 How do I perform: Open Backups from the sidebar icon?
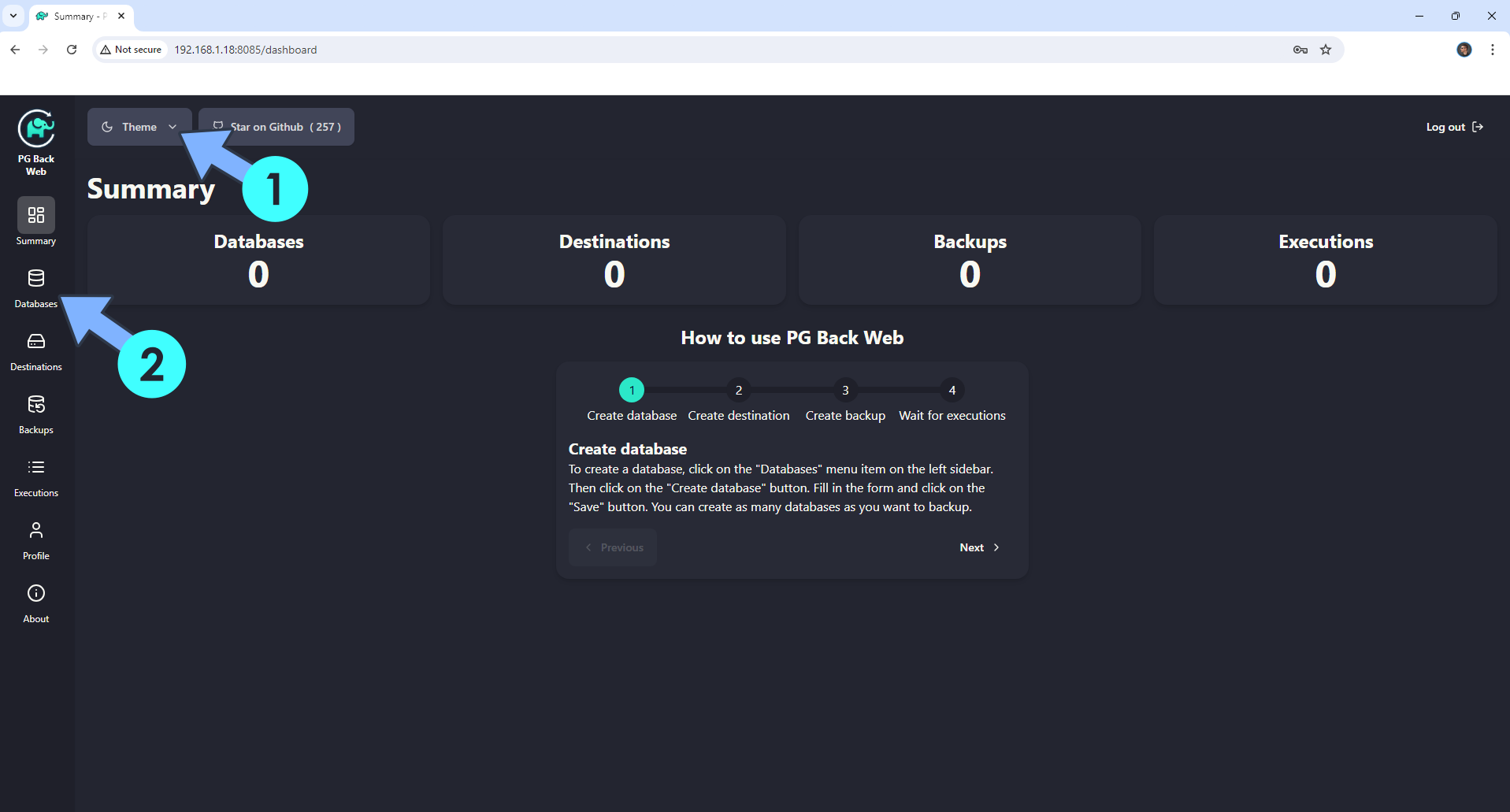pyautogui.click(x=36, y=404)
